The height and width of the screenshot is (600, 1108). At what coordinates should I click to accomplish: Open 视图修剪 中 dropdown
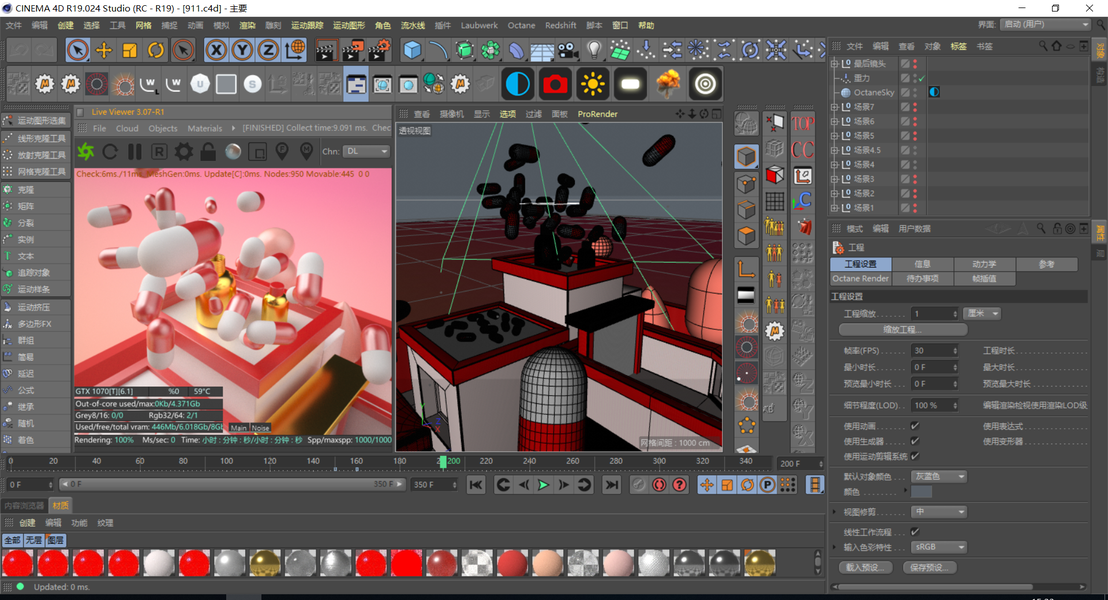coord(938,512)
